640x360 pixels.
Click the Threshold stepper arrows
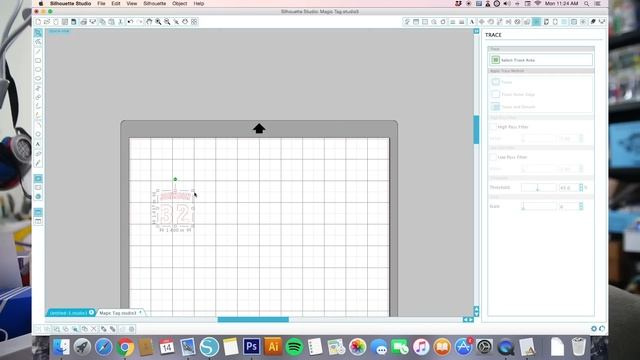581,188
